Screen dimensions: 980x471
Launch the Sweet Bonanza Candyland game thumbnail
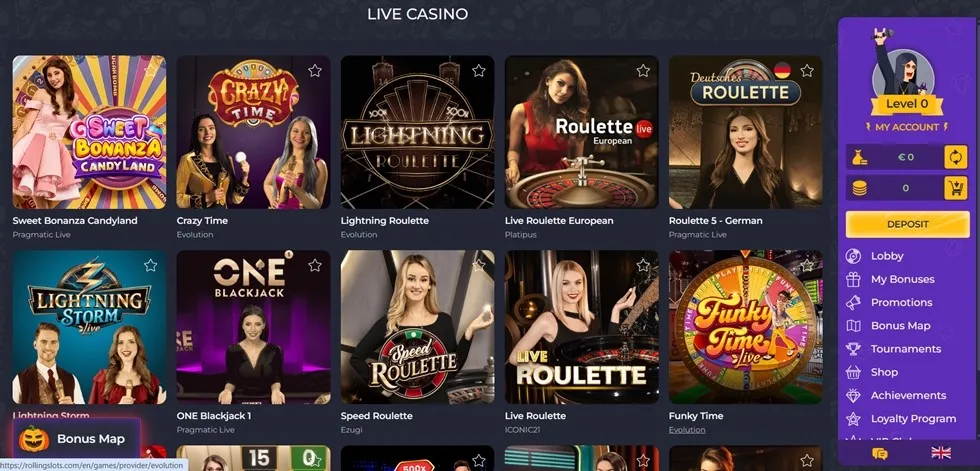tap(89, 132)
